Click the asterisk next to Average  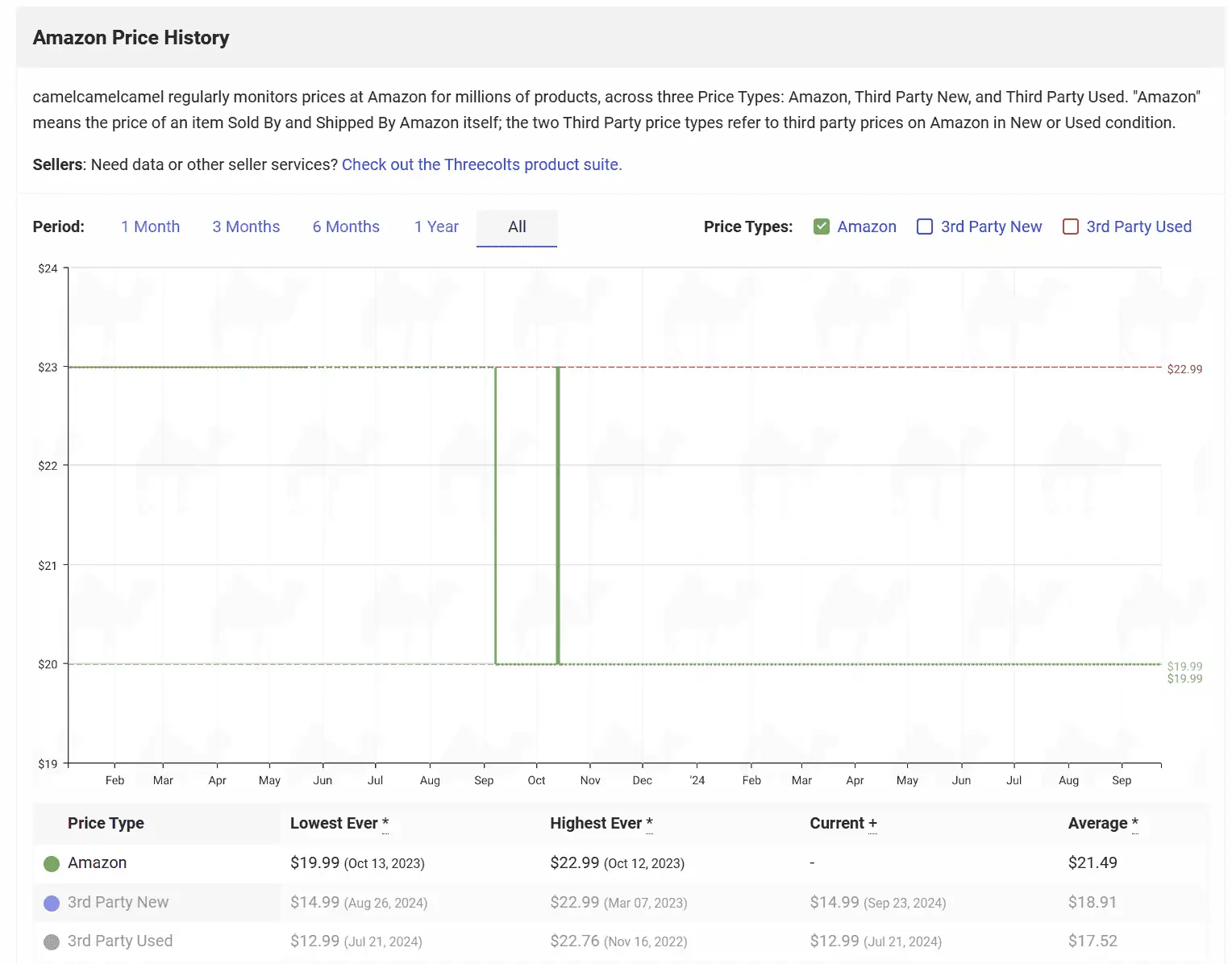(1135, 823)
